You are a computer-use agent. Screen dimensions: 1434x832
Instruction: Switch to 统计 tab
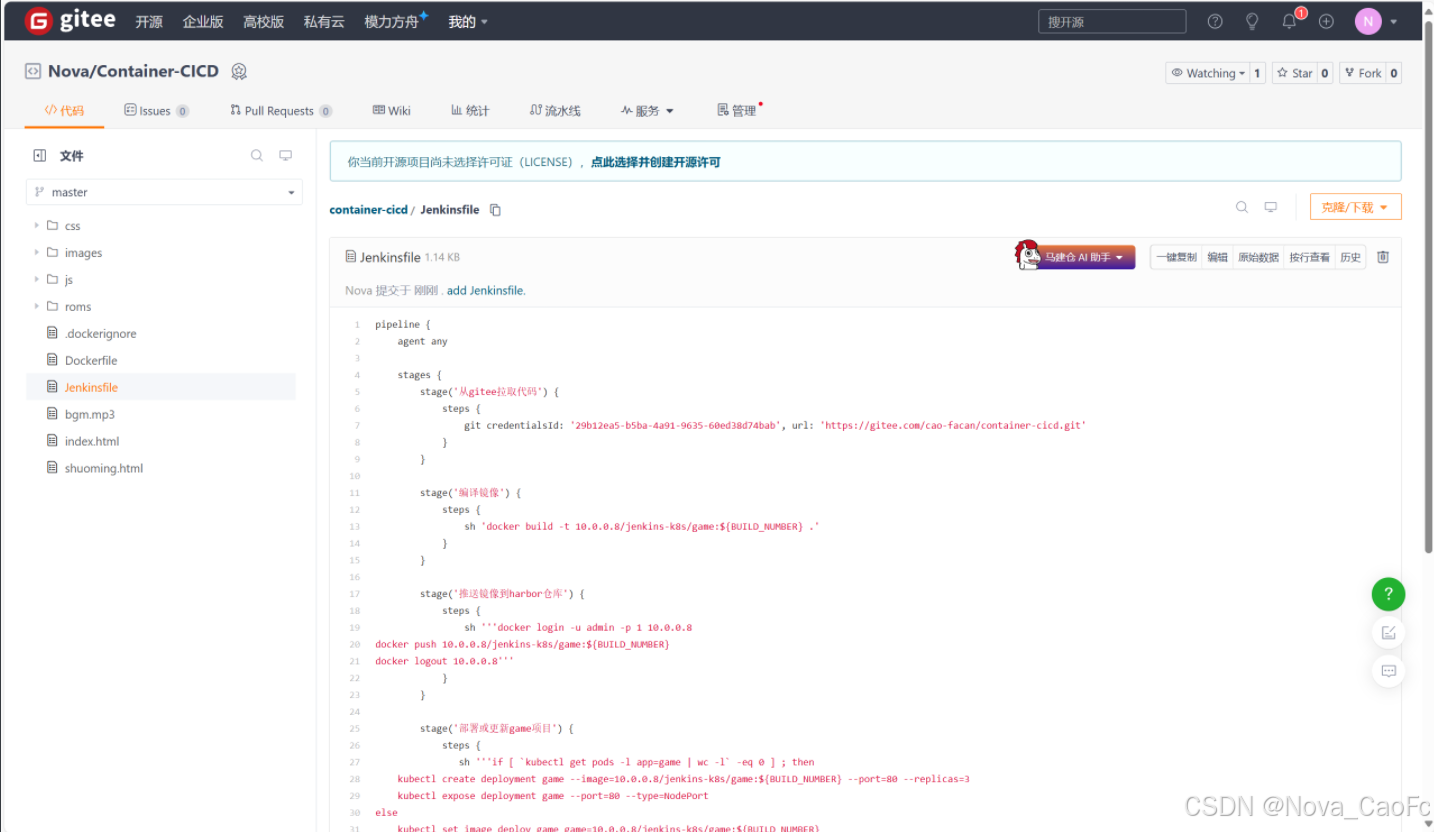click(x=470, y=111)
